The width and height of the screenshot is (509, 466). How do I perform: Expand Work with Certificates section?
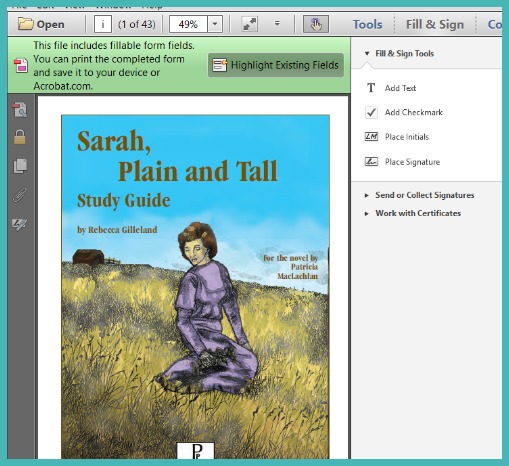413,213
